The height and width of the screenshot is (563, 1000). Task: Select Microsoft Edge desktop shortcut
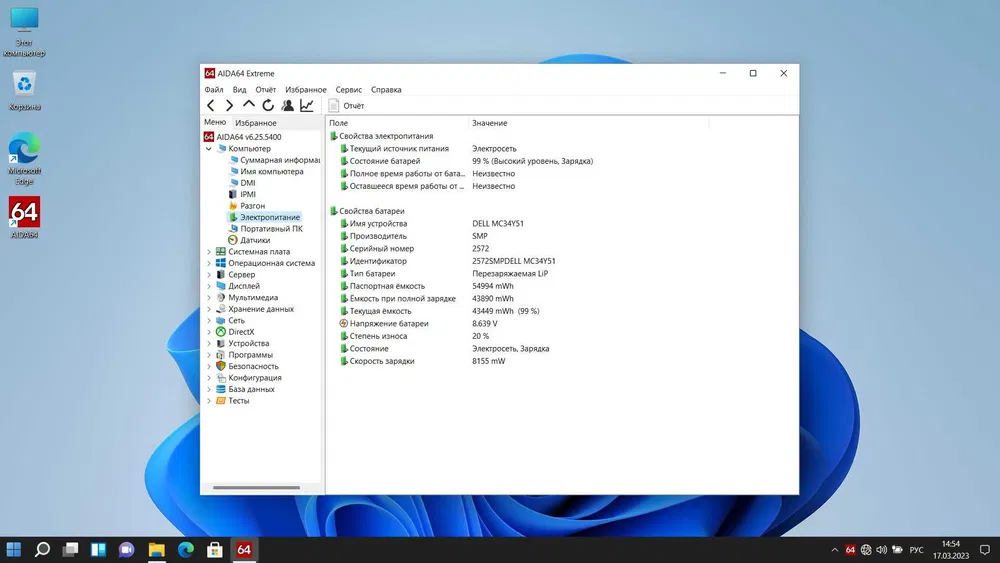[x=24, y=159]
